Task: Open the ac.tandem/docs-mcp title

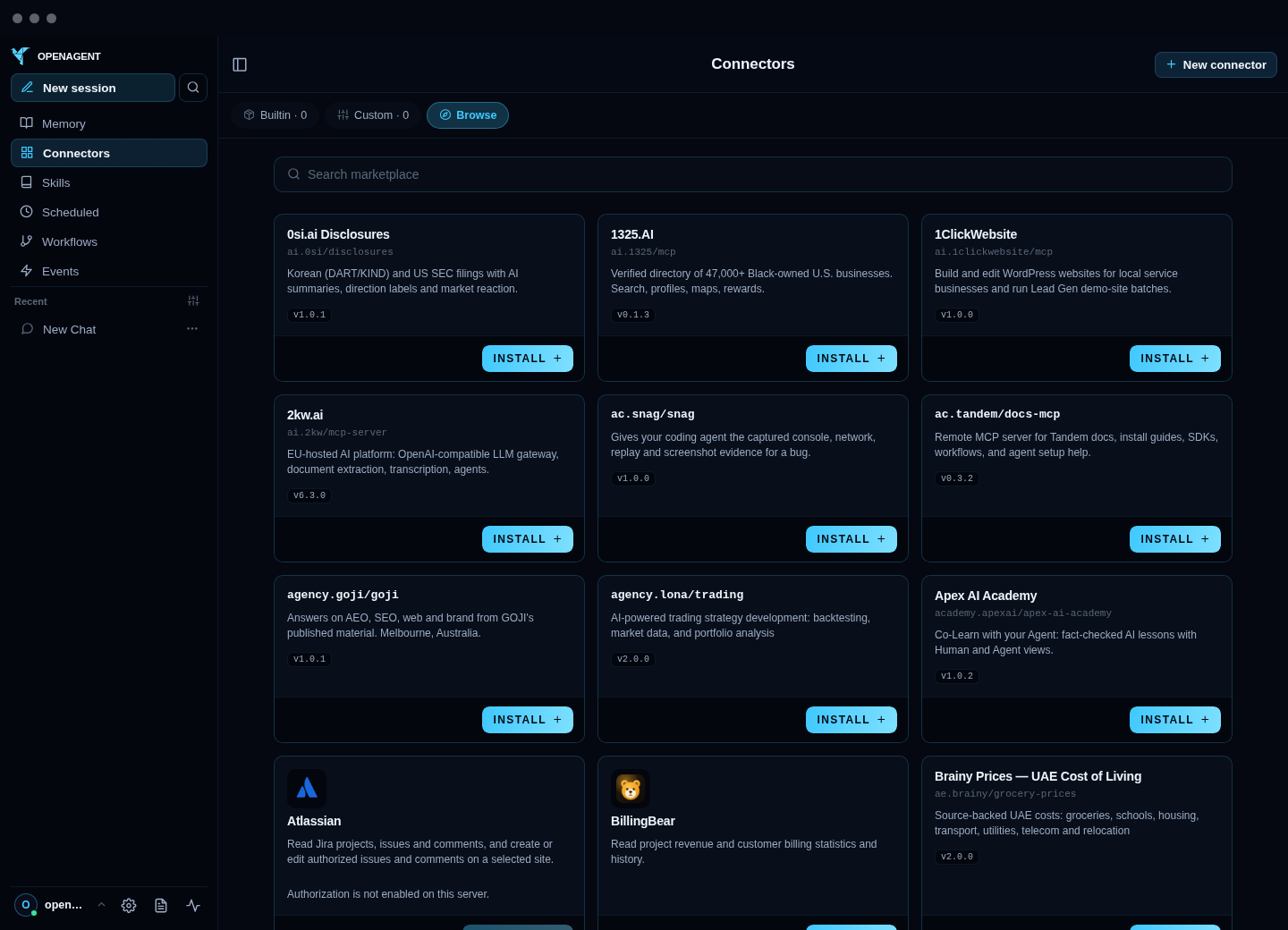Action: [x=997, y=414]
